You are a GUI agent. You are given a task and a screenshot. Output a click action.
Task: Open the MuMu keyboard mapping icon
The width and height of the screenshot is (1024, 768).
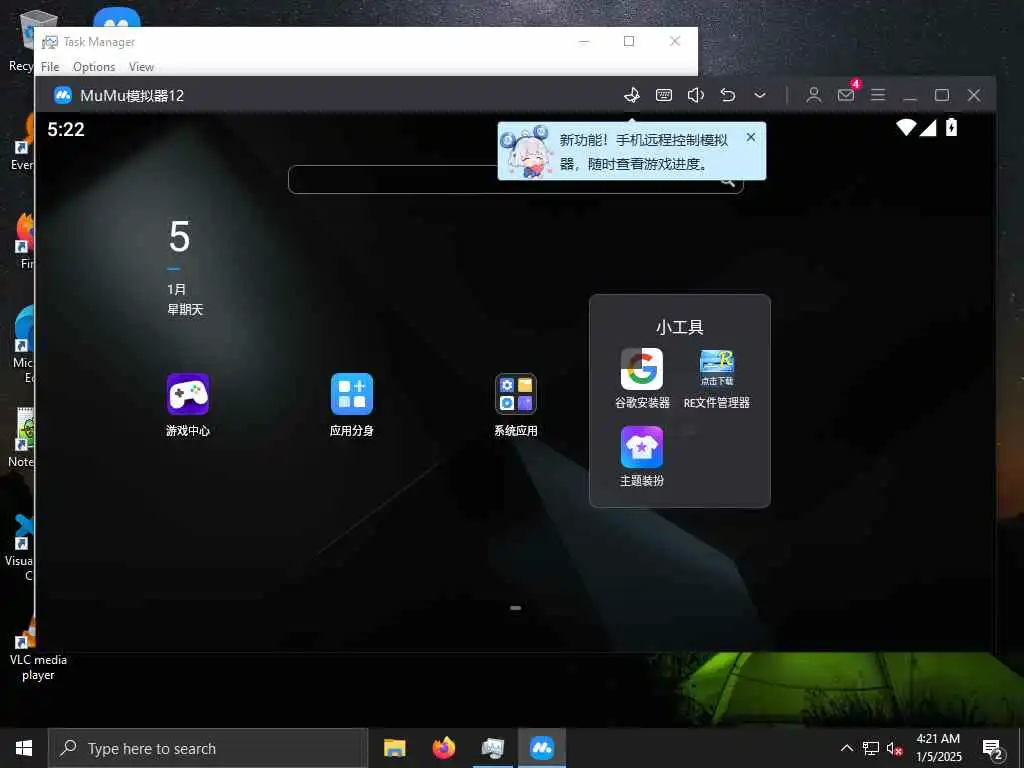(x=664, y=95)
